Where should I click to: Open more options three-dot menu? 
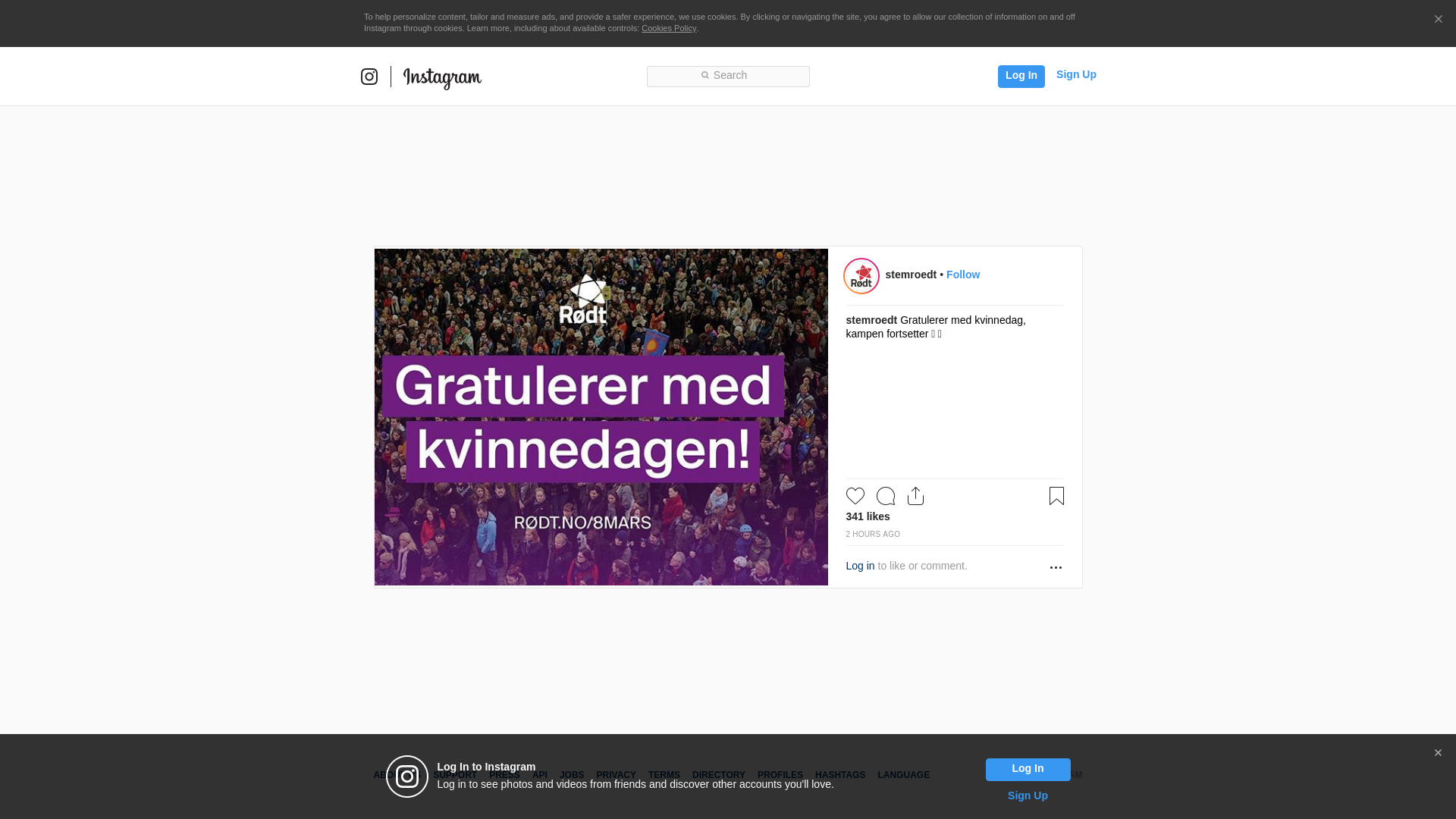point(1056,567)
